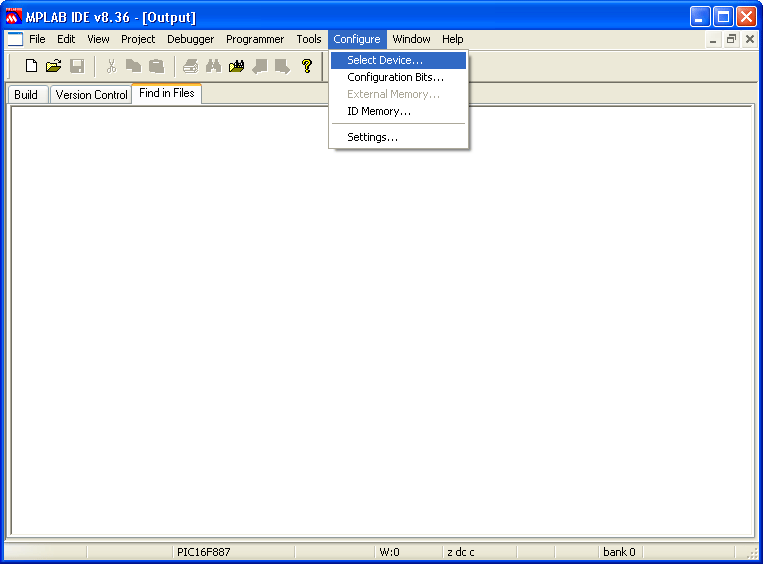Switch to the Build tab
Viewport: 763px width, 564px height.
click(x=26, y=94)
